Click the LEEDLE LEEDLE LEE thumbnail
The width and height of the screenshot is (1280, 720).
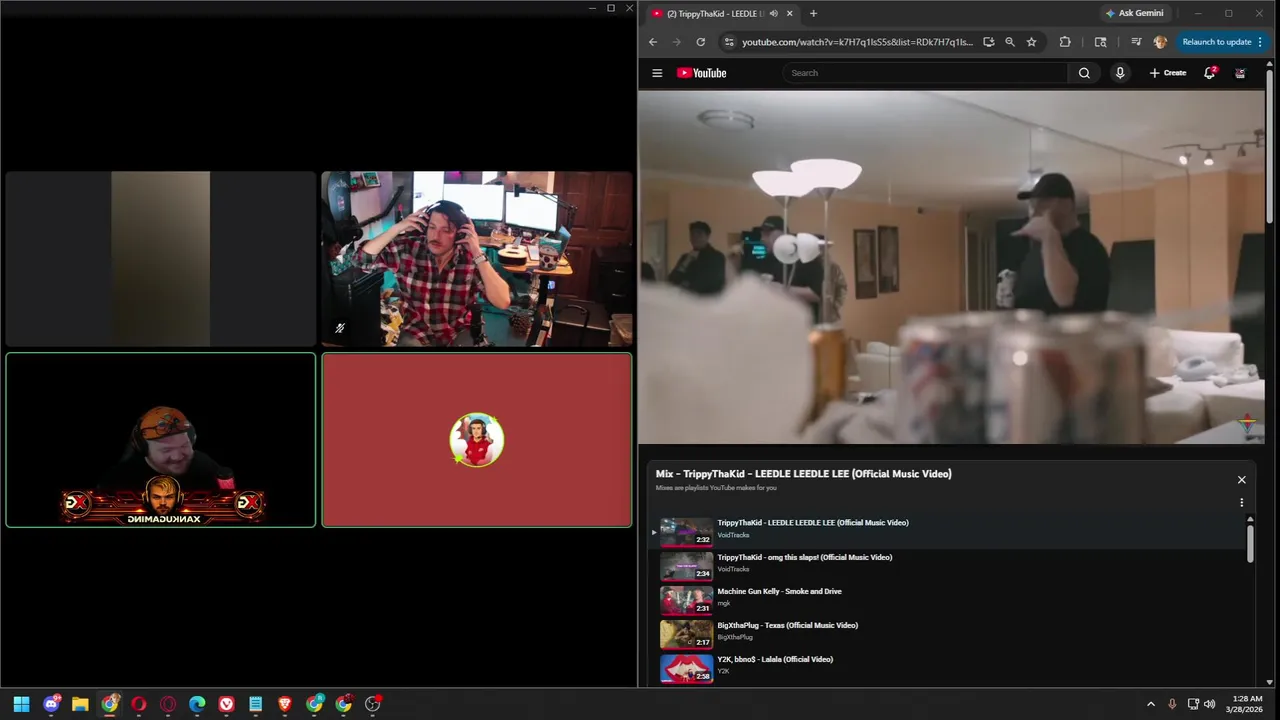point(686,532)
